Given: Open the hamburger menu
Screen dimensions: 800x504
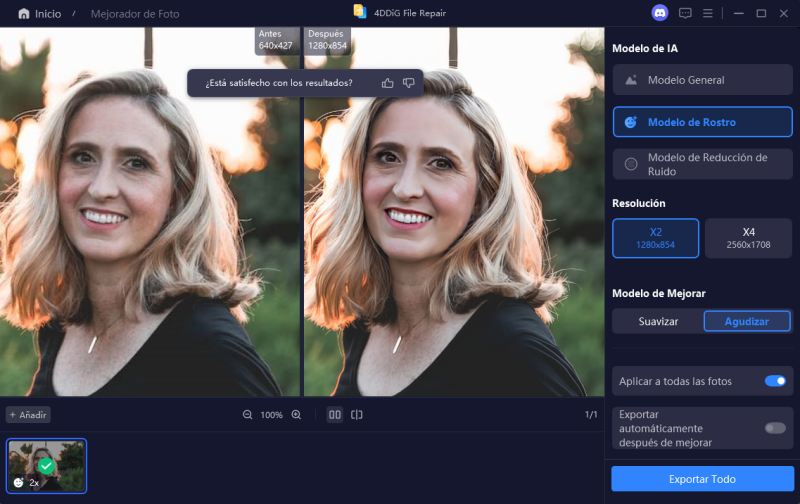Looking at the screenshot, I should 708,13.
